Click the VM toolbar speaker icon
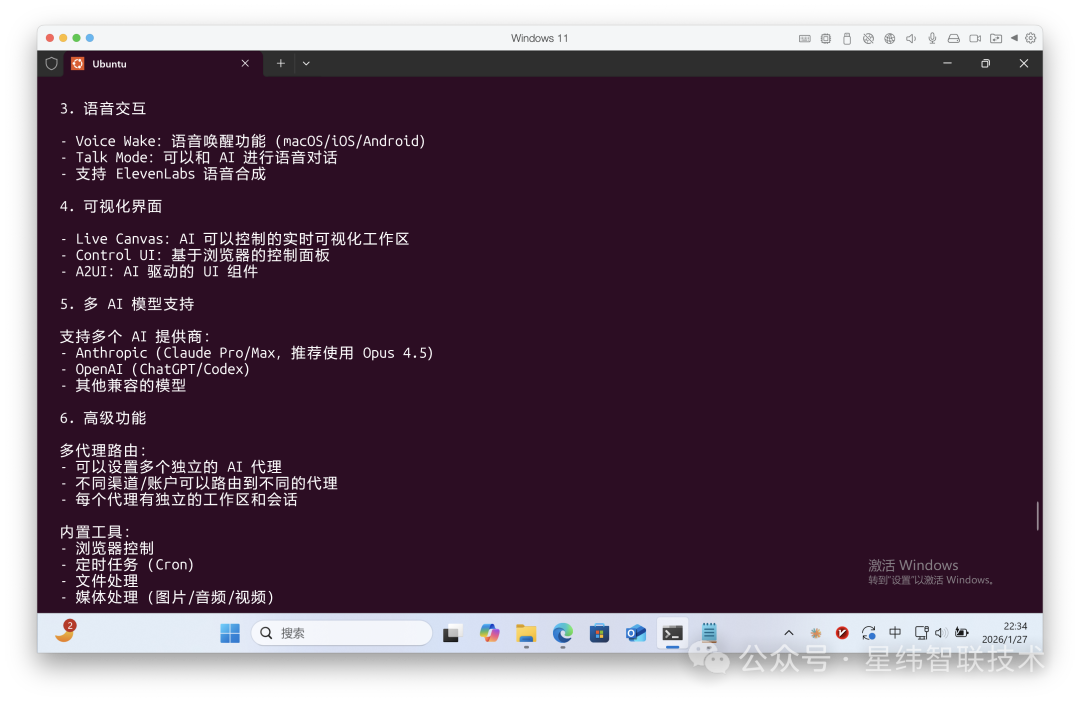The height and width of the screenshot is (702, 1080). point(911,38)
